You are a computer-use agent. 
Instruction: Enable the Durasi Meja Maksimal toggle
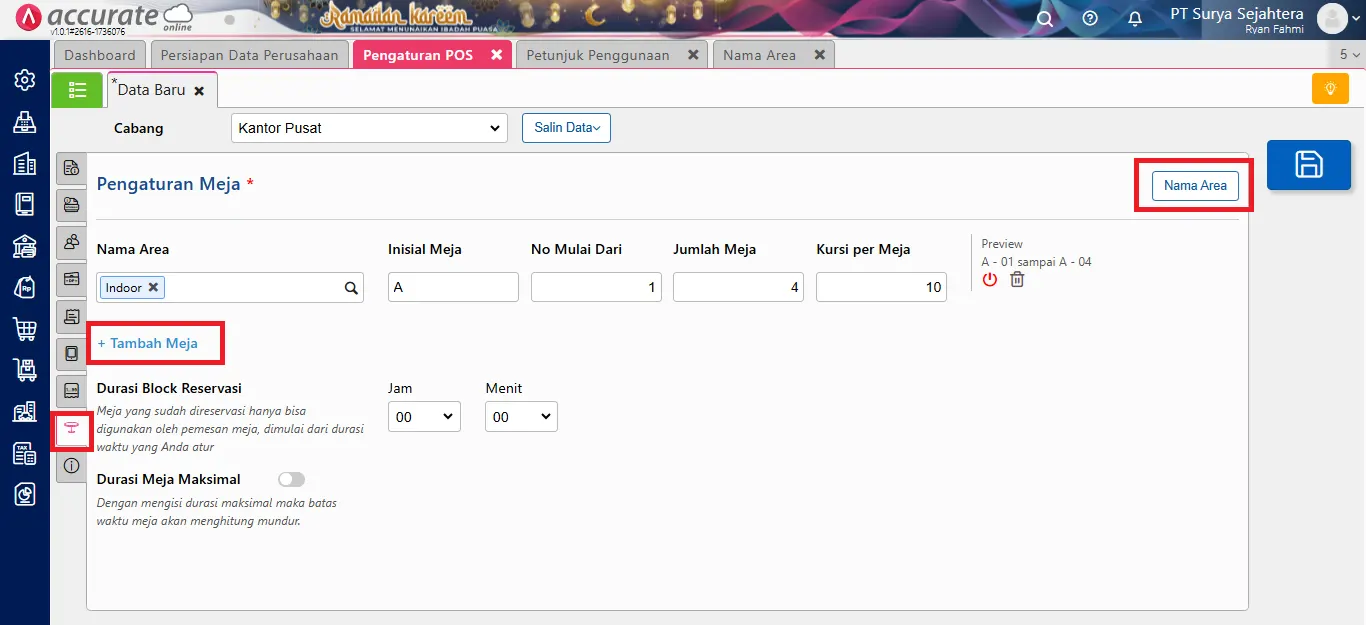pyautogui.click(x=291, y=479)
